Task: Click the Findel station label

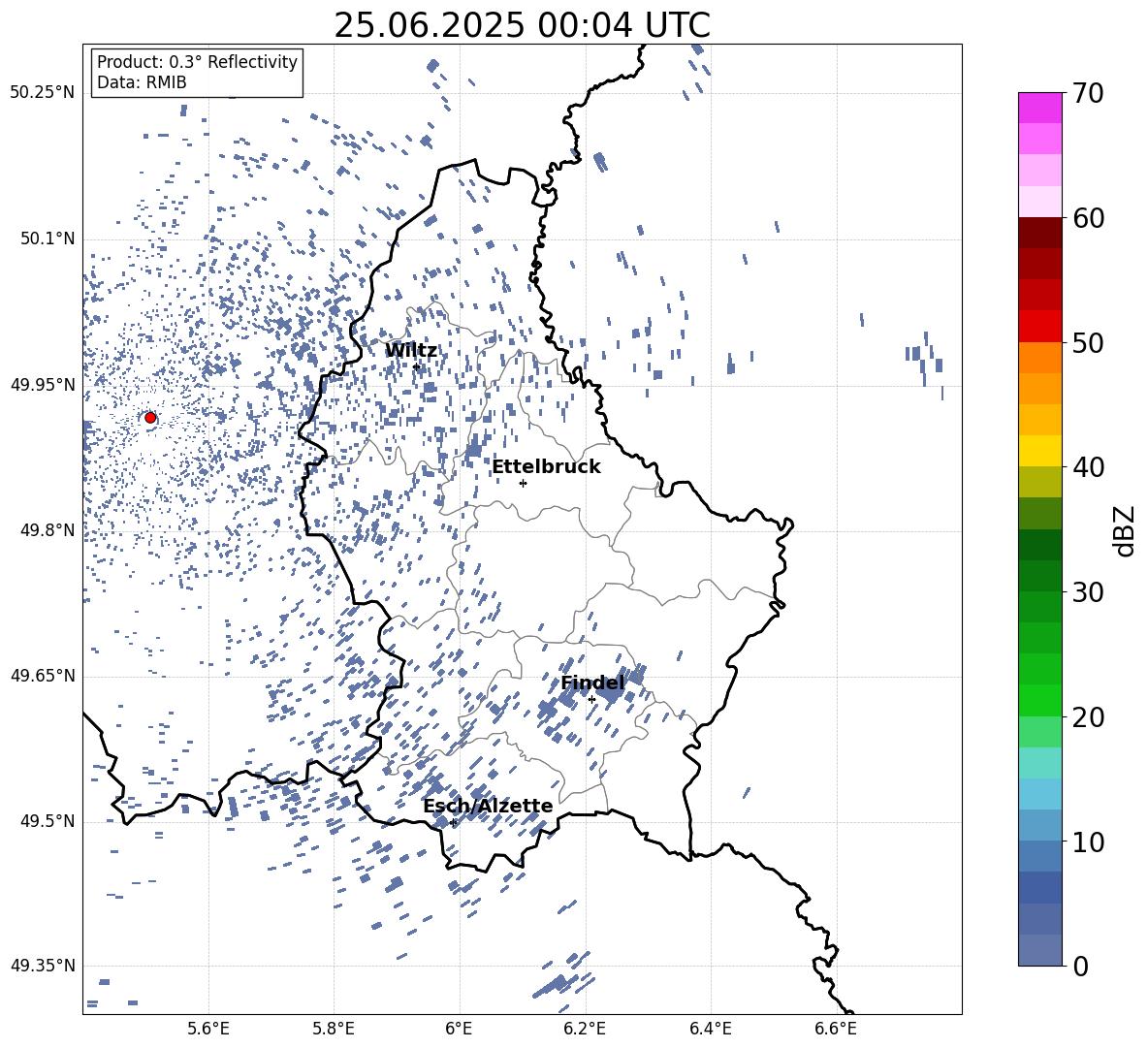Action: pos(592,683)
